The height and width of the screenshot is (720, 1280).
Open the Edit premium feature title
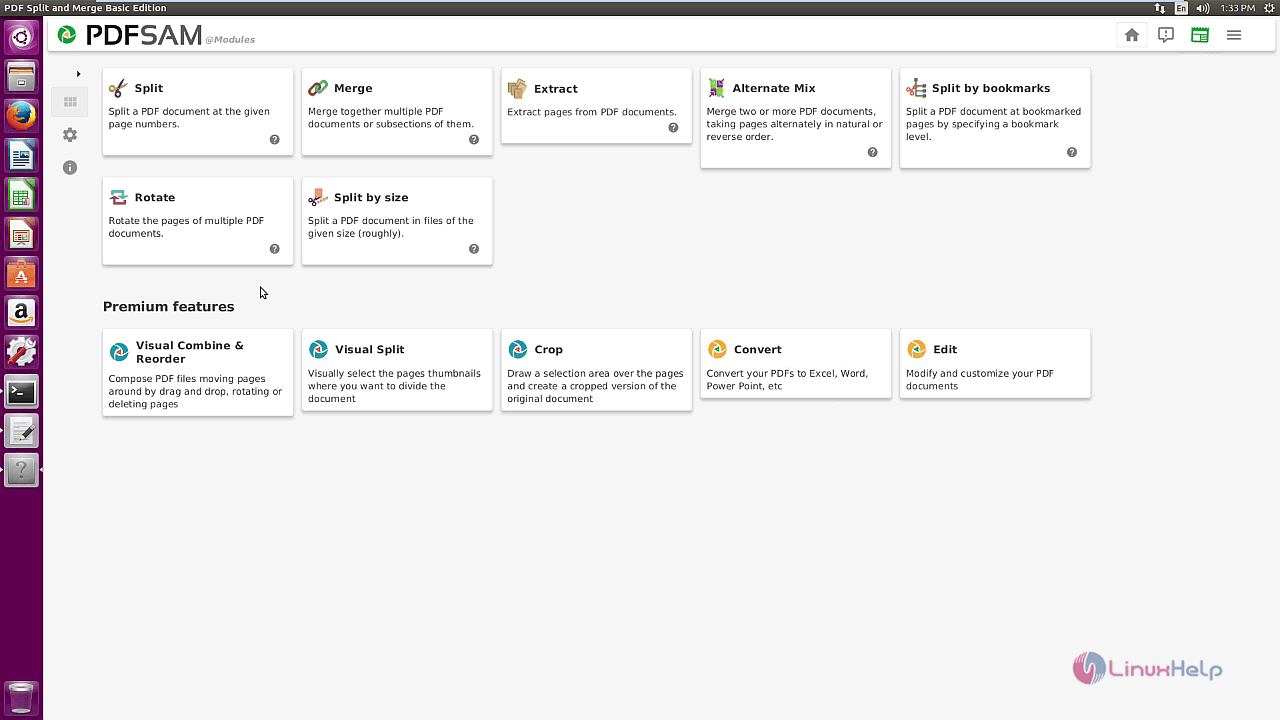click(x=945, y=349)
